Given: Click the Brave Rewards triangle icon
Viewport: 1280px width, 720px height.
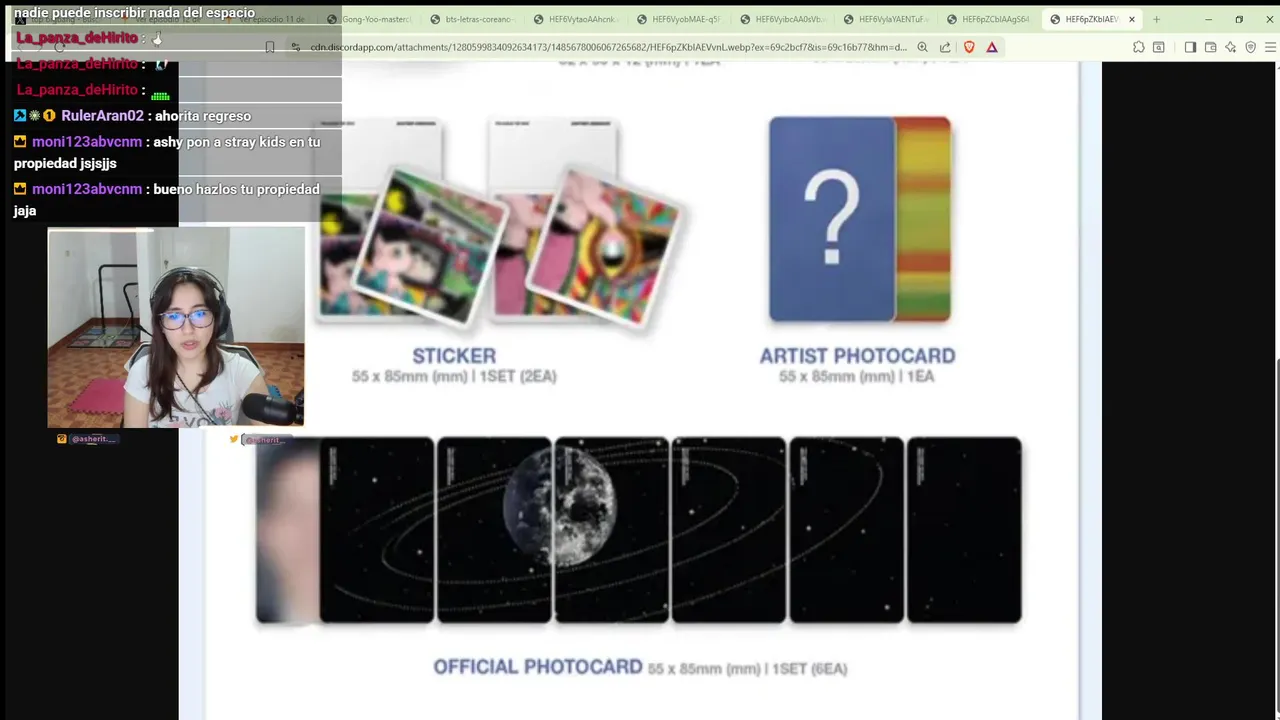Looking at the screenshot, I should tap(992, 47).
